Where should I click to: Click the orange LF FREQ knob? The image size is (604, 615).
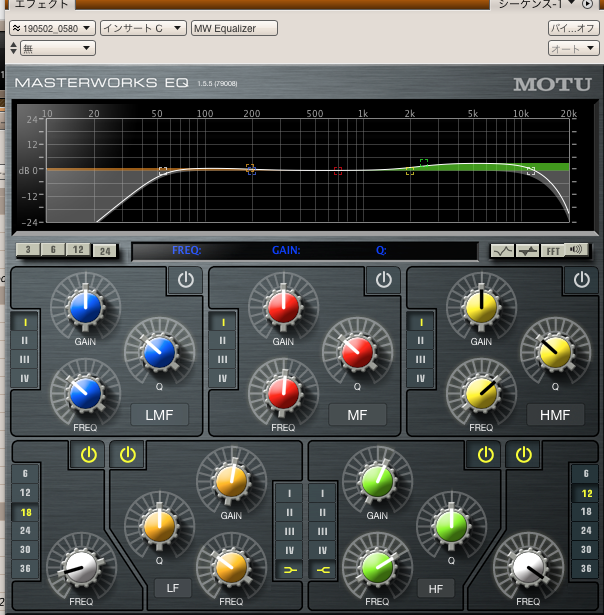231,568
